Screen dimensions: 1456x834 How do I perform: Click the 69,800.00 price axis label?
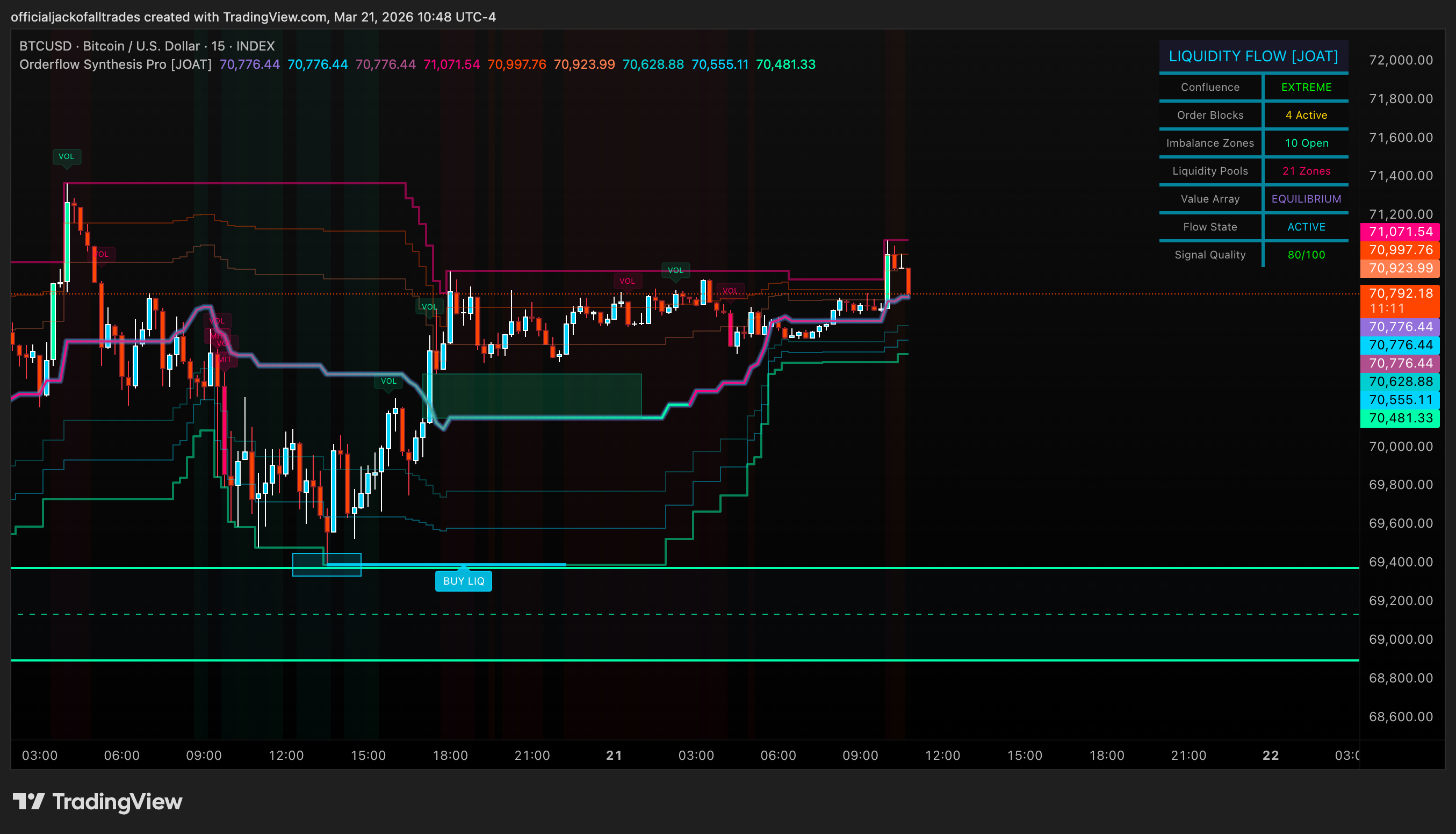pyautogui.click(x=1401, y=485)
